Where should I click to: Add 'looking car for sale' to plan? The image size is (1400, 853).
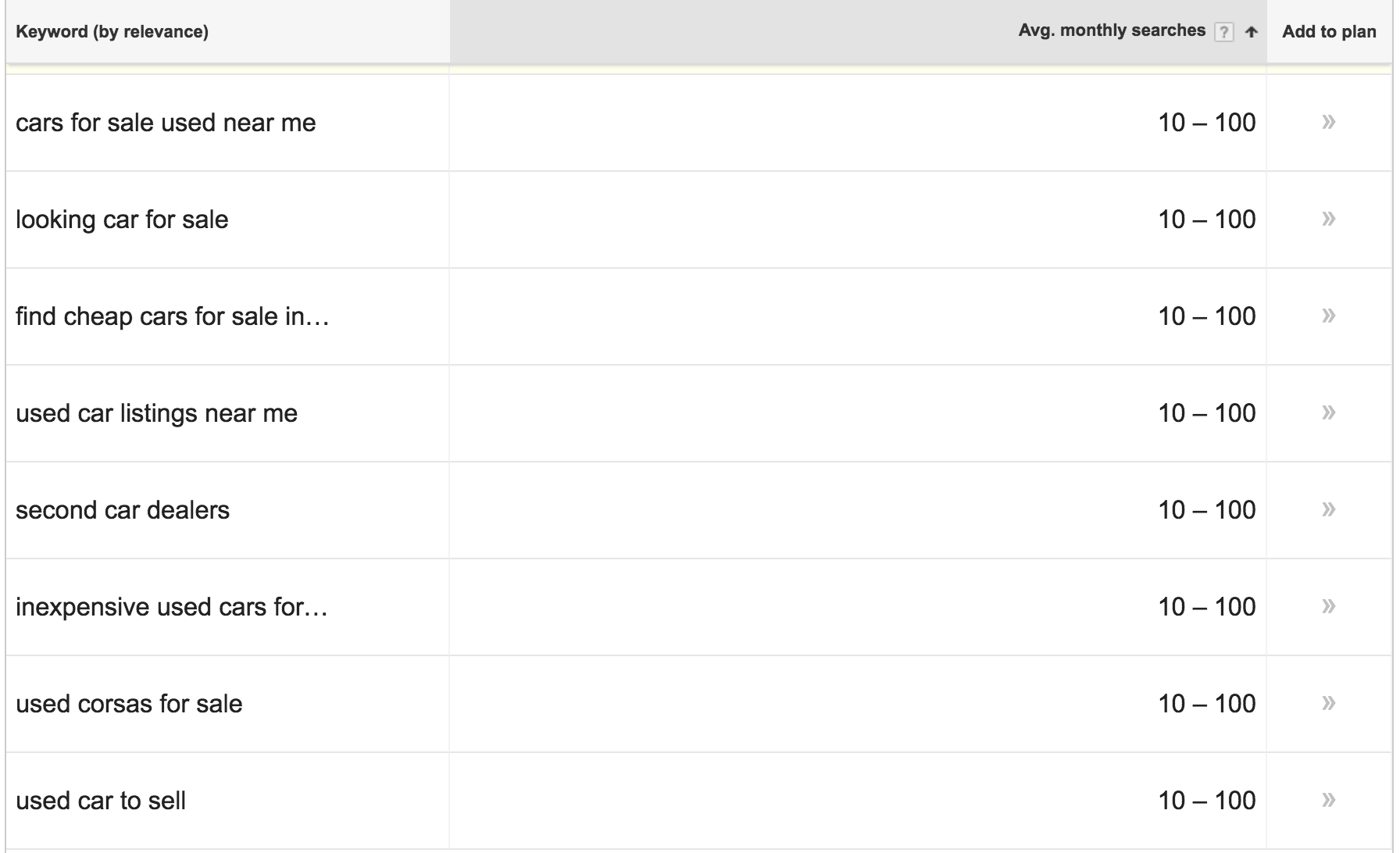tap(1328, 219)
